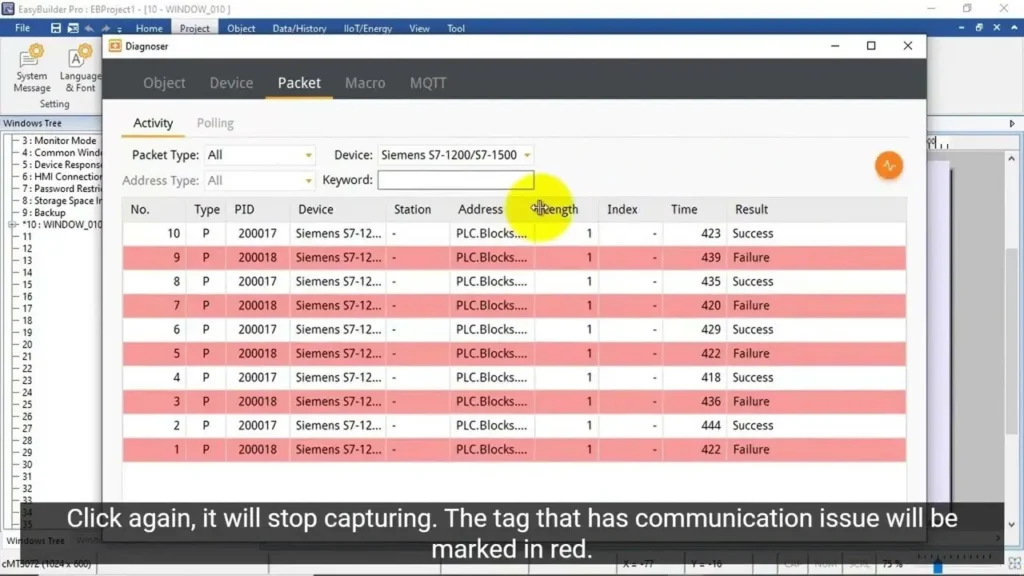Click the Redo arrow in quick access toolbar
This screenshot has width=1024, height=576.
point(105,28)
